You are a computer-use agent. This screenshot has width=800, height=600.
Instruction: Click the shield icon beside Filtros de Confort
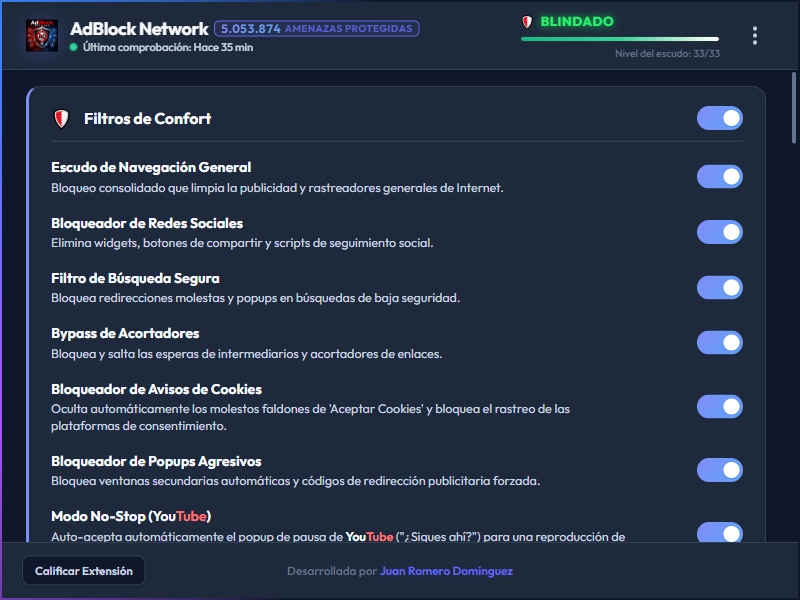coord(61,119)
